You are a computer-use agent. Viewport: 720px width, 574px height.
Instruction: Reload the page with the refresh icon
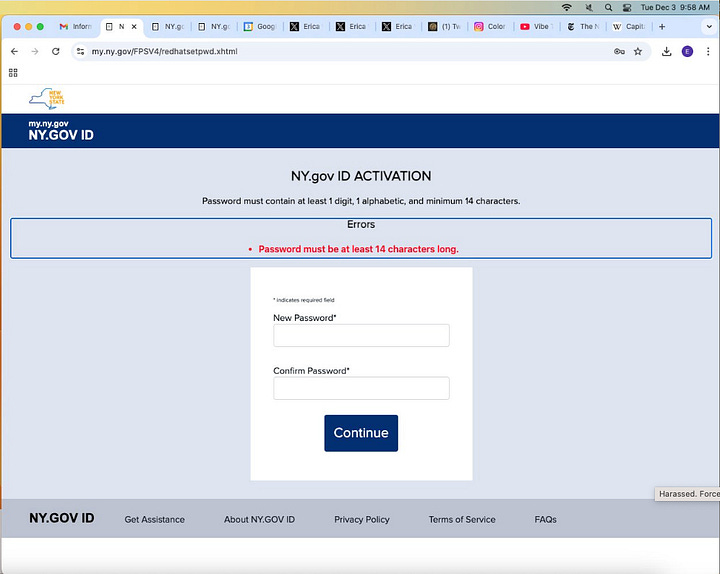[56, 51]
